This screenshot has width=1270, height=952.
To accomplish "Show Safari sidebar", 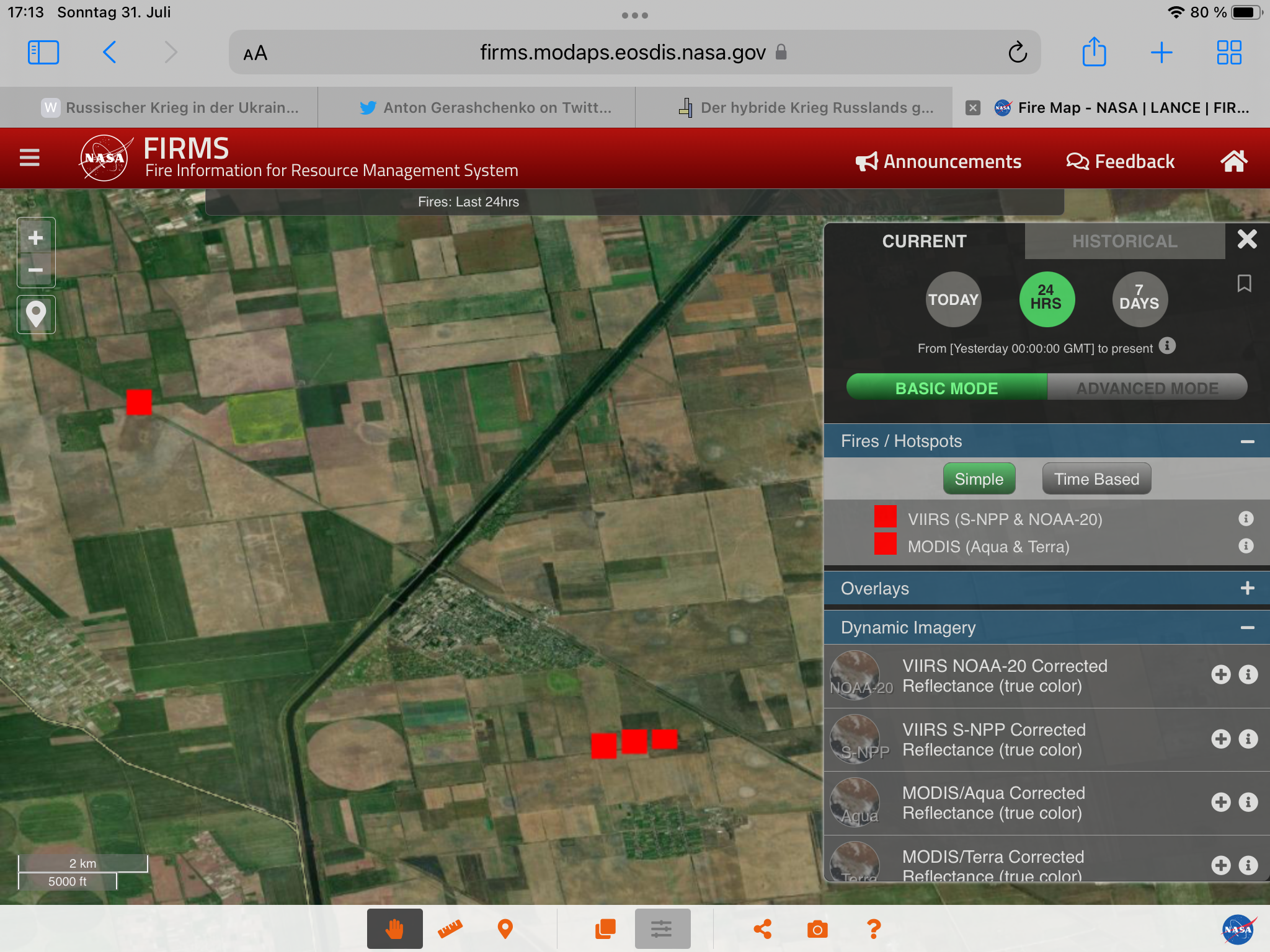I will tap(43, 53).
